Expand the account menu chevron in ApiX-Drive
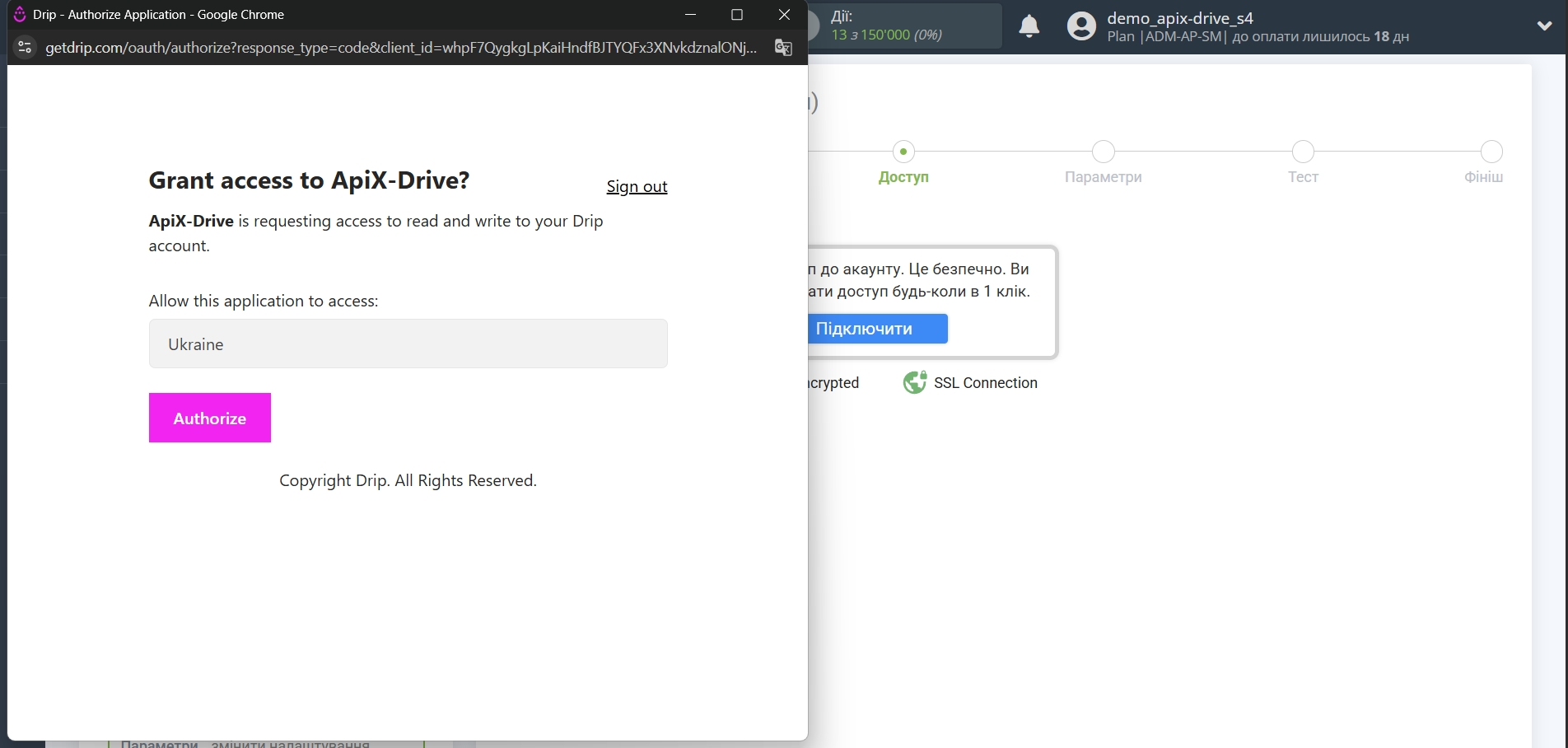Image resolution: width=1568 pixels, height=748 pixels. (x=1544, y=26)
